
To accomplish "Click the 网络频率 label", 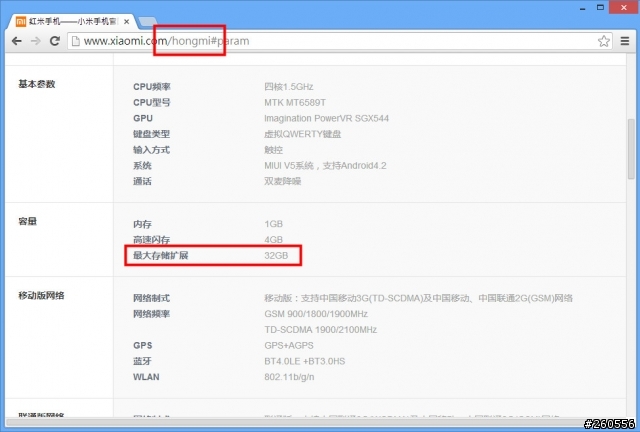I will [x=151, y=314].
